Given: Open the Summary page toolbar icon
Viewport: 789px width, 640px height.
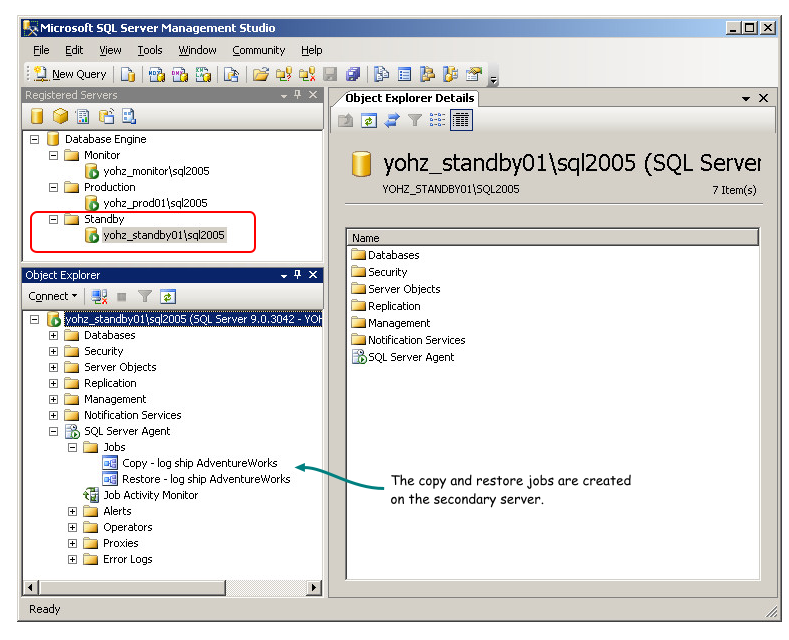Looking at the screenshot, I should click(405, 74).
